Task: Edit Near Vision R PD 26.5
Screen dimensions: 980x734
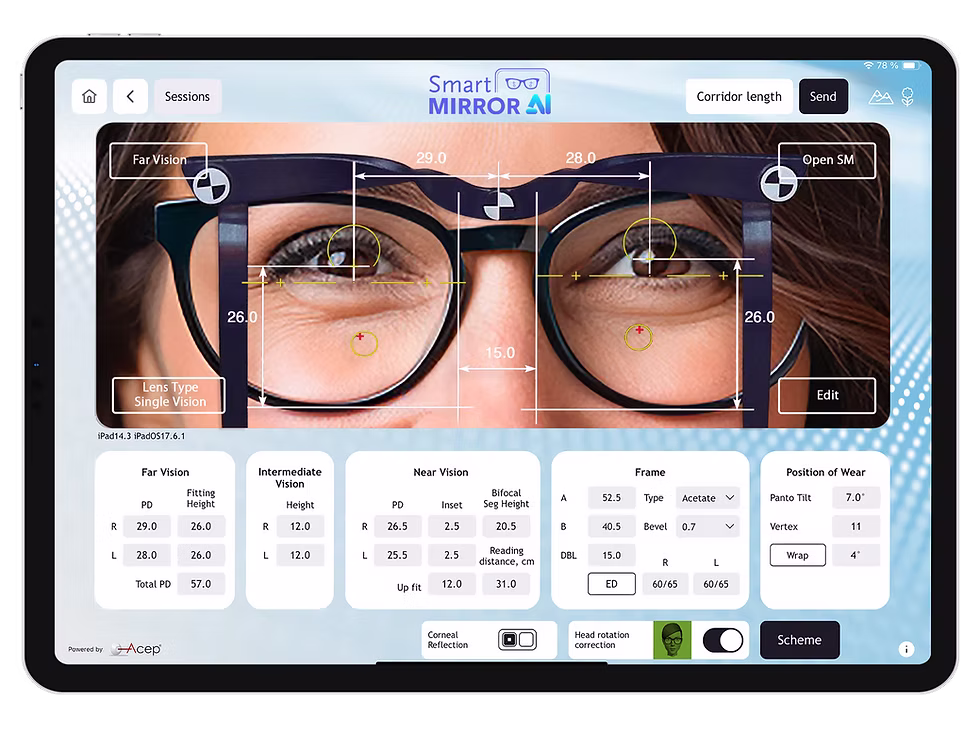Action: point(398,526)
